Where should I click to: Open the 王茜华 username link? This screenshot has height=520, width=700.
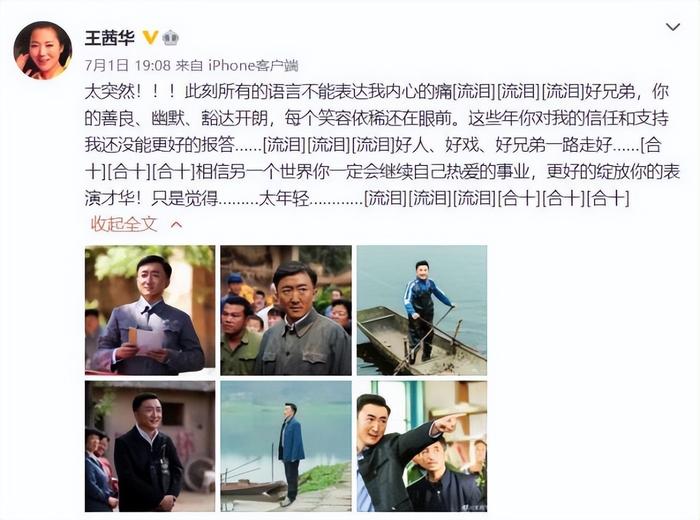click(109, 38)
